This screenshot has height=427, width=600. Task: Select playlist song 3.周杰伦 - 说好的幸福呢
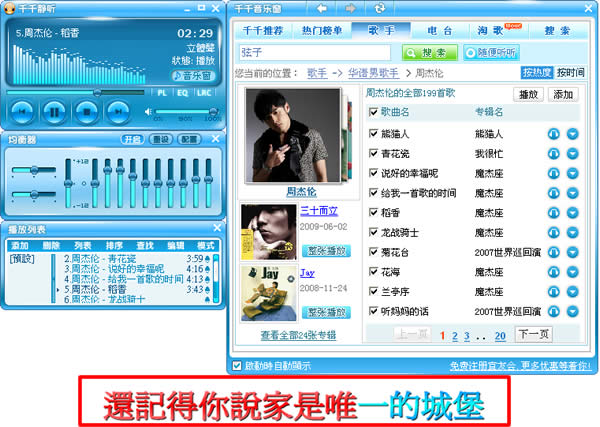(x=137, y=269)
